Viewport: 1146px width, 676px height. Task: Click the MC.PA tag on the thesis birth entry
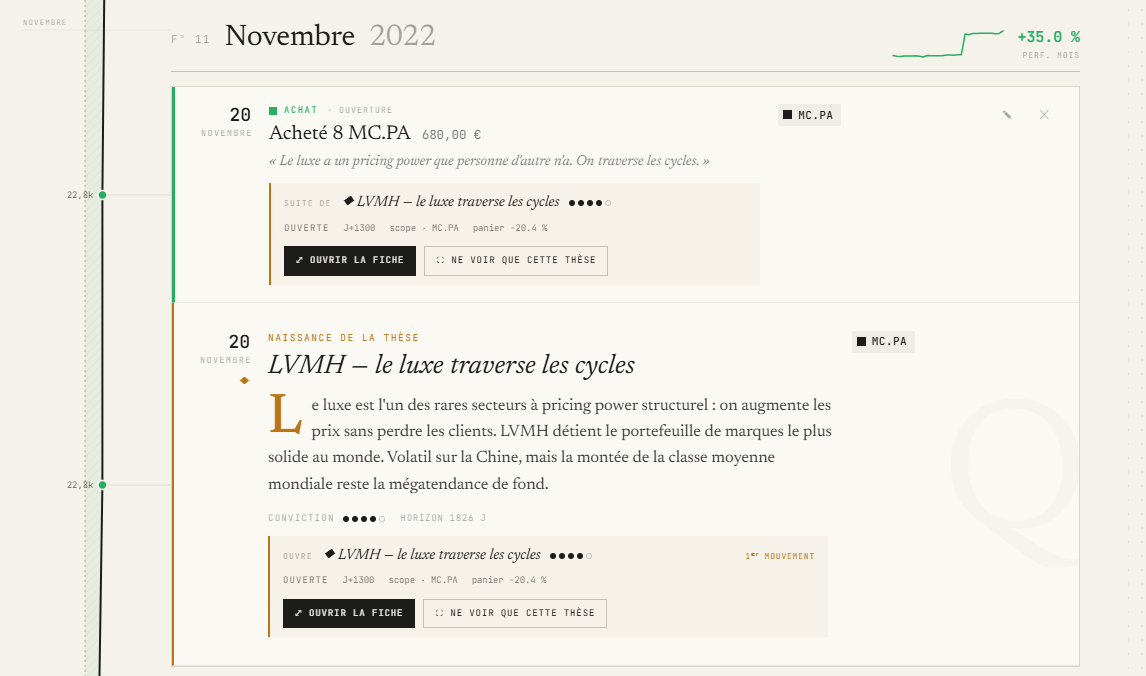[x=883, y=341]
